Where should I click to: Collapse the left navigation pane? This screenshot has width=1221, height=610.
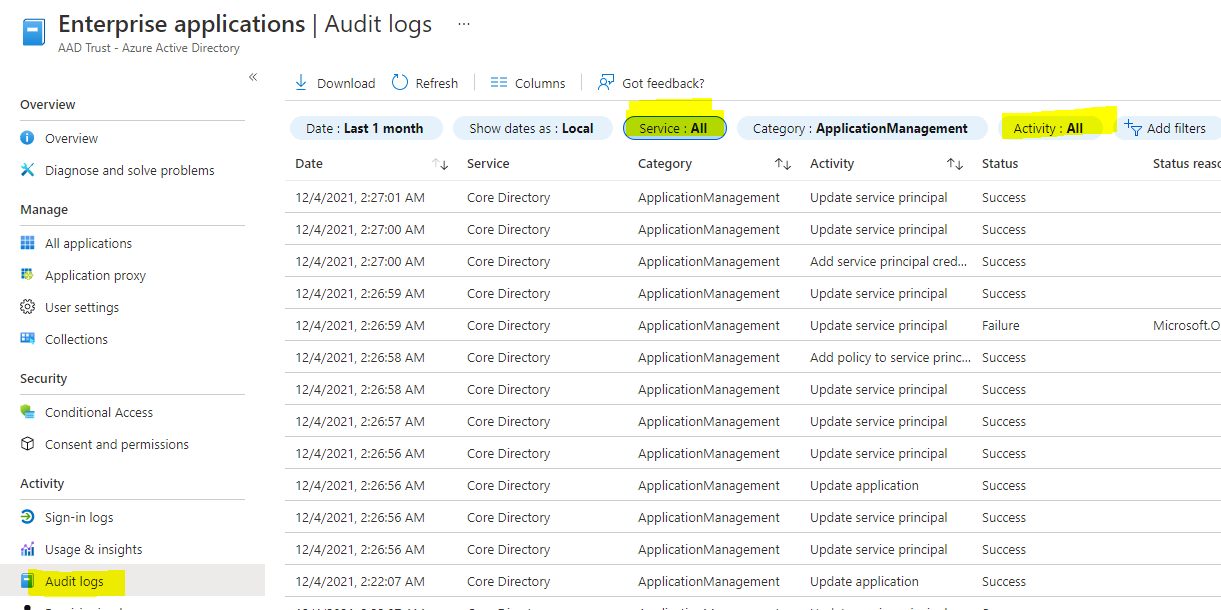coord(253,77)
